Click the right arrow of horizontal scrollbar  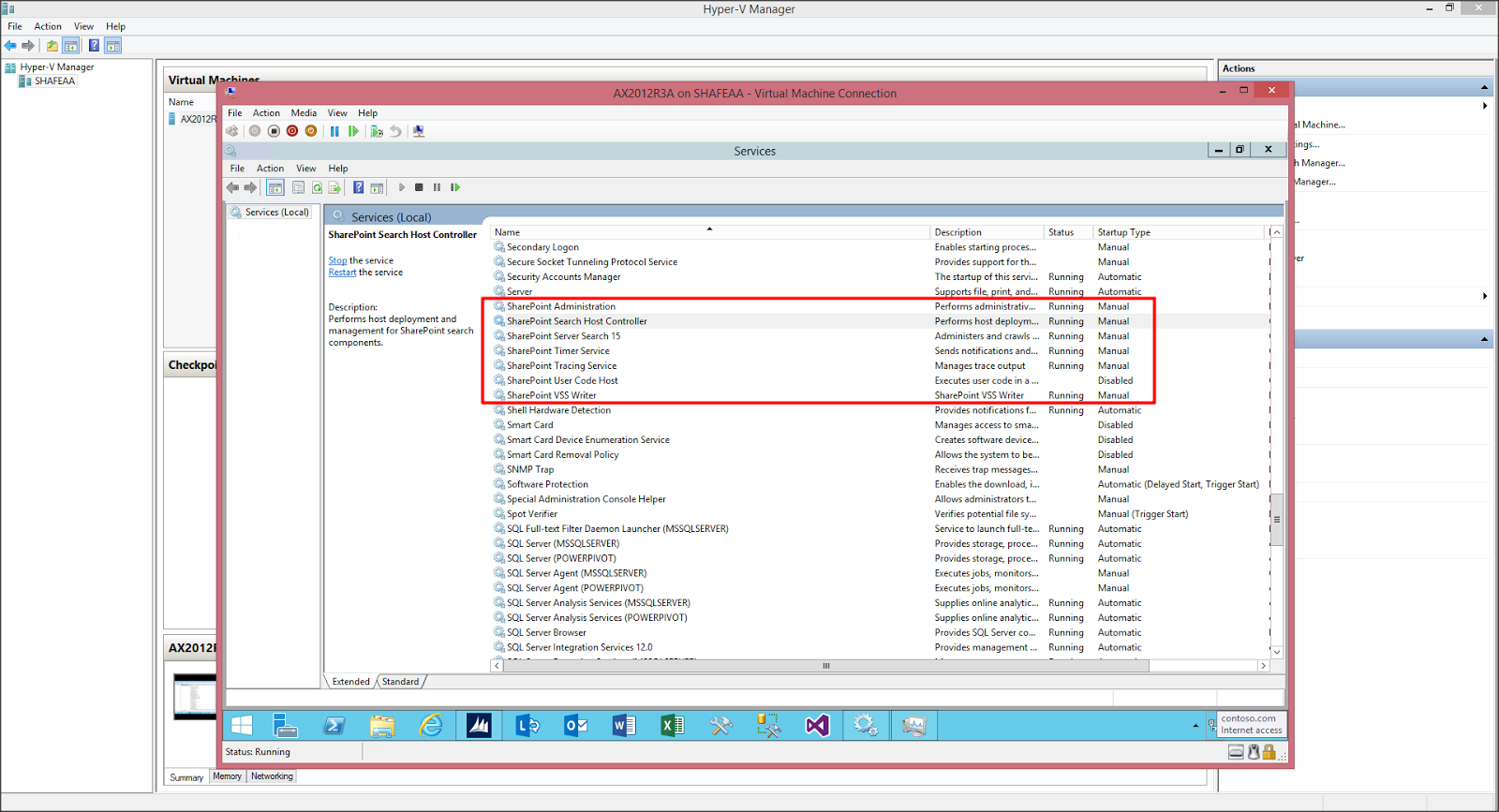[1263, 666]
